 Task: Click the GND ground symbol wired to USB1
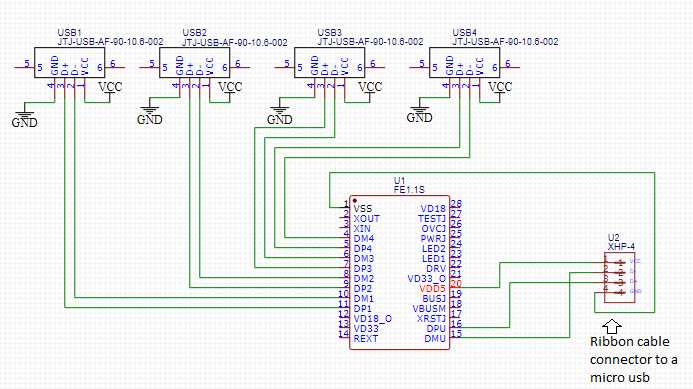pyautogui.click(x=24, y=116)
